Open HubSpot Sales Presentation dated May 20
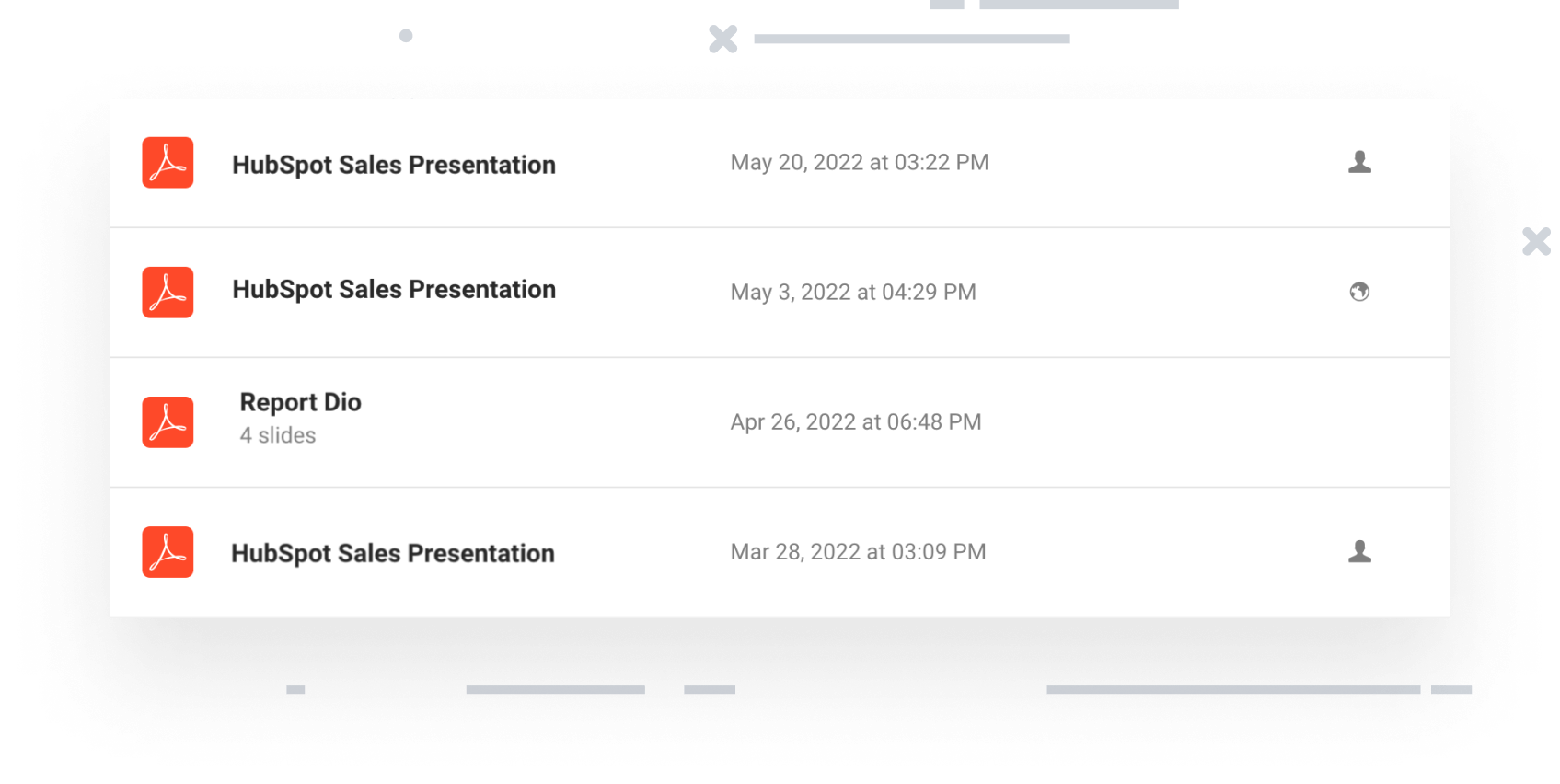This screenshot has width=1560, height=784. tap(394, 165)
